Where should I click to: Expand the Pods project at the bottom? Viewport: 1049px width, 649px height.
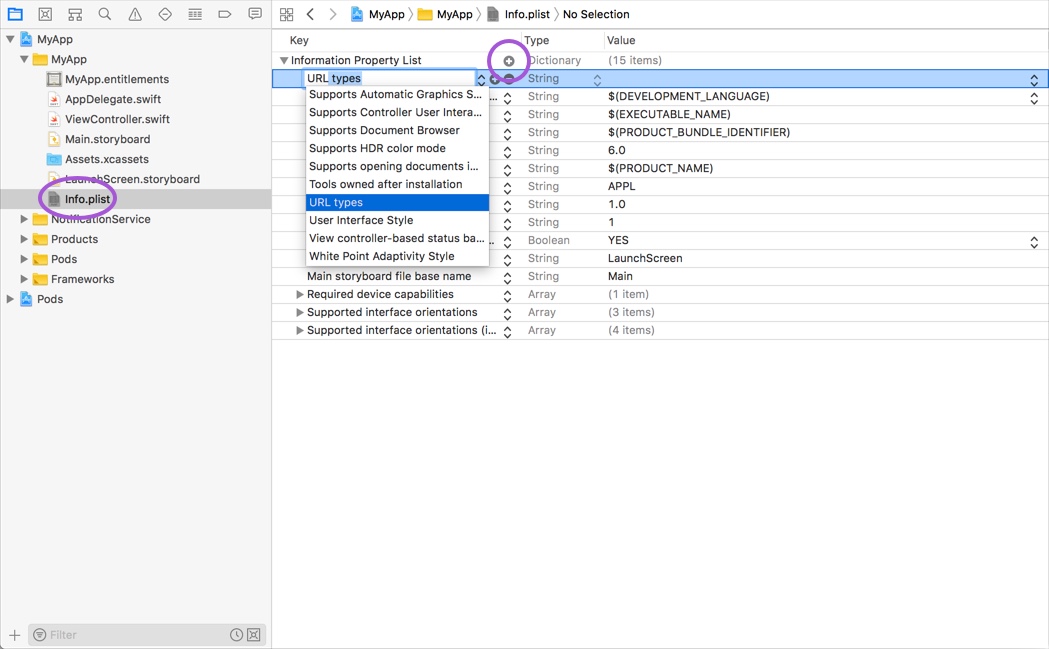pyautogui.click(x=10, y=299)
